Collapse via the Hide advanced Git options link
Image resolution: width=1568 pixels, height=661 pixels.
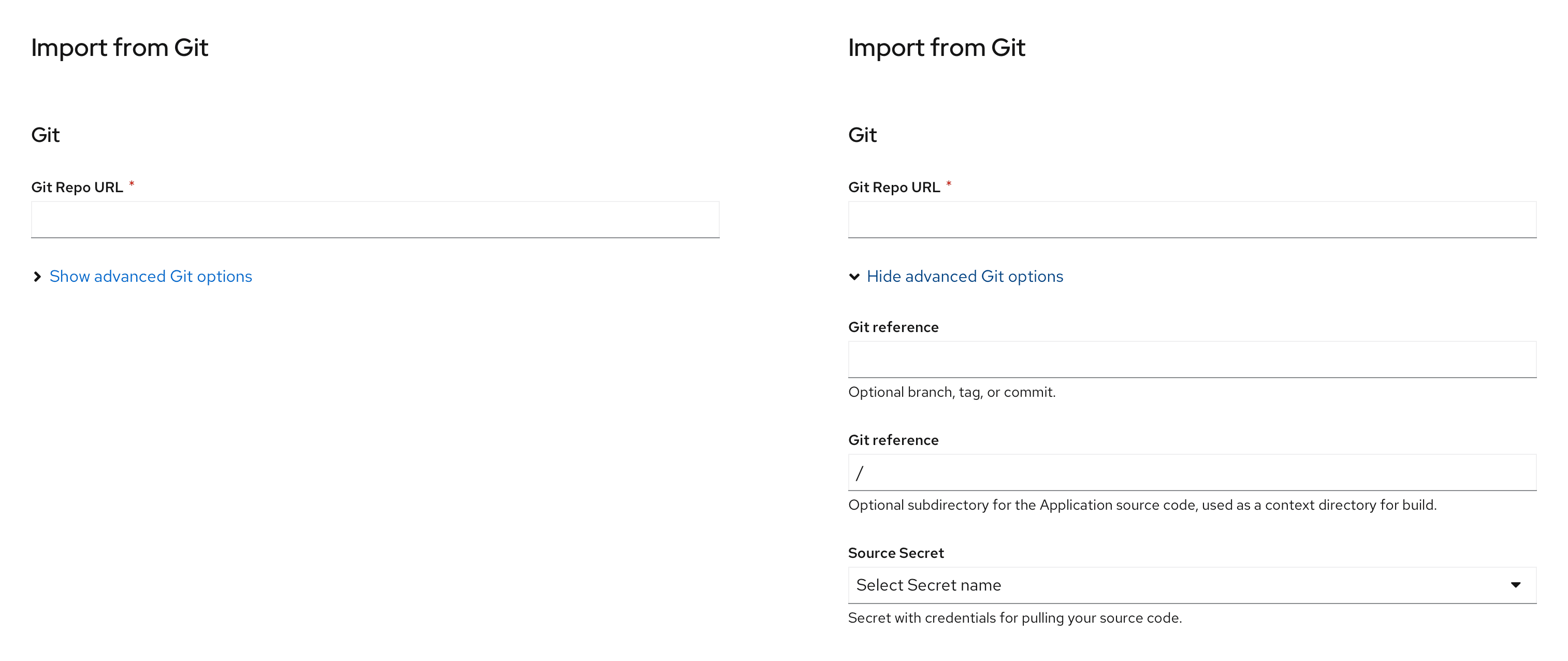pos(964,277)
